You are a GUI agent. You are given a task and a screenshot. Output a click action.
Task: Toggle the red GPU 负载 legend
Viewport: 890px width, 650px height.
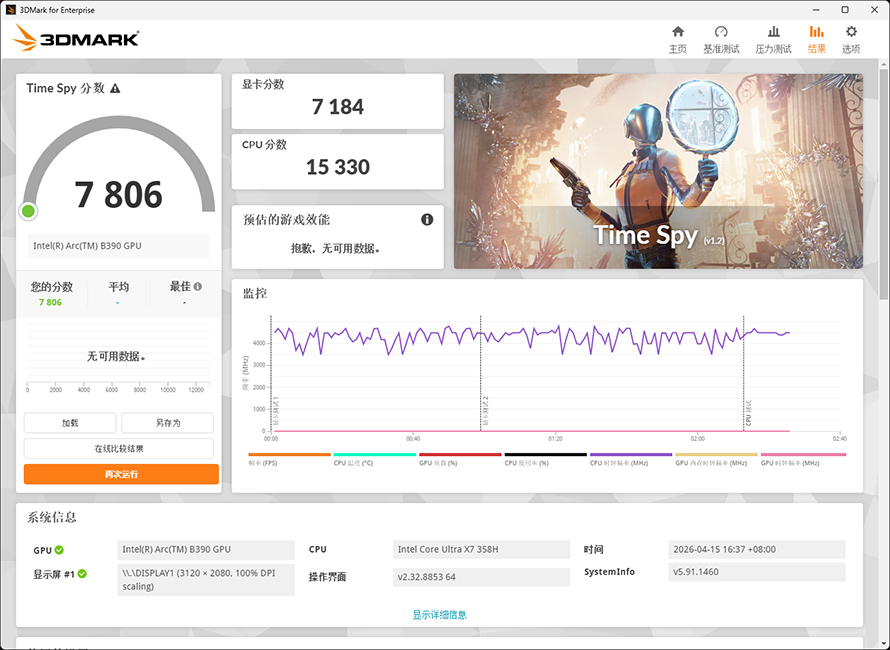(460, 459)
